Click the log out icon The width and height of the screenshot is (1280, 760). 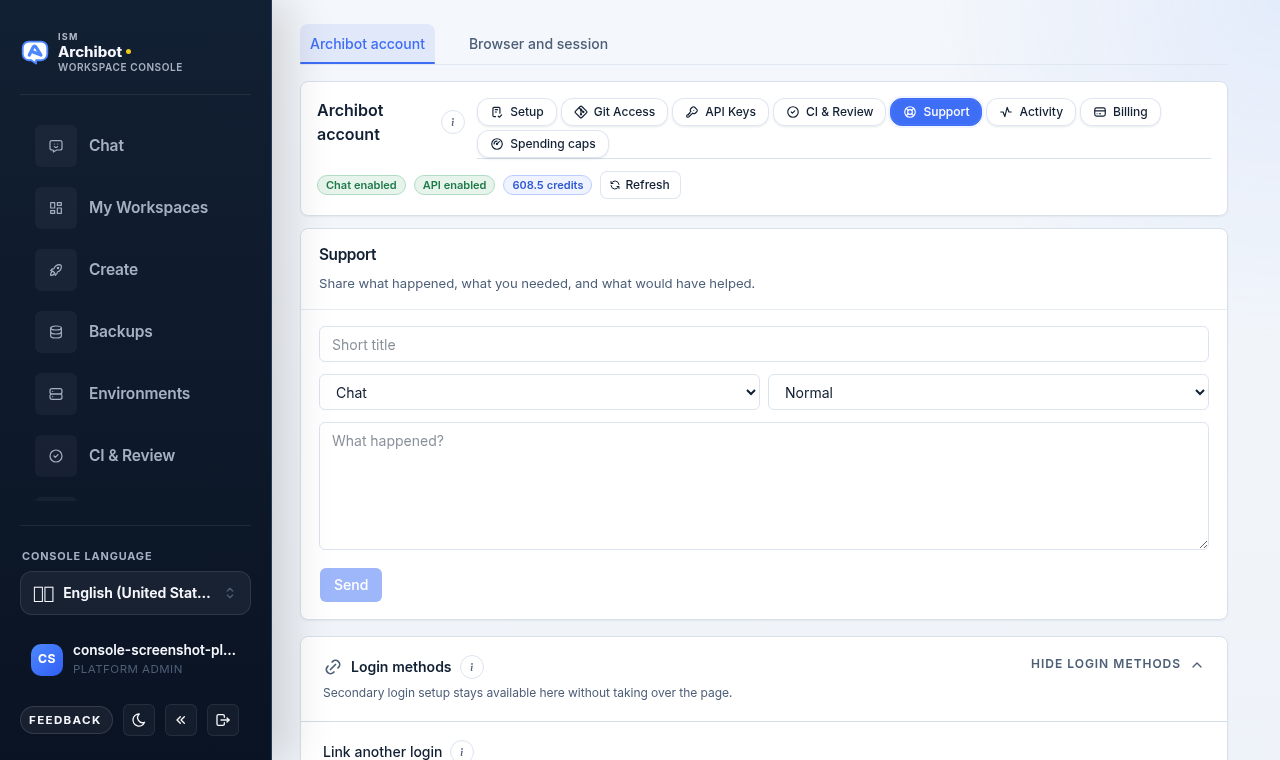click(223, 720)
